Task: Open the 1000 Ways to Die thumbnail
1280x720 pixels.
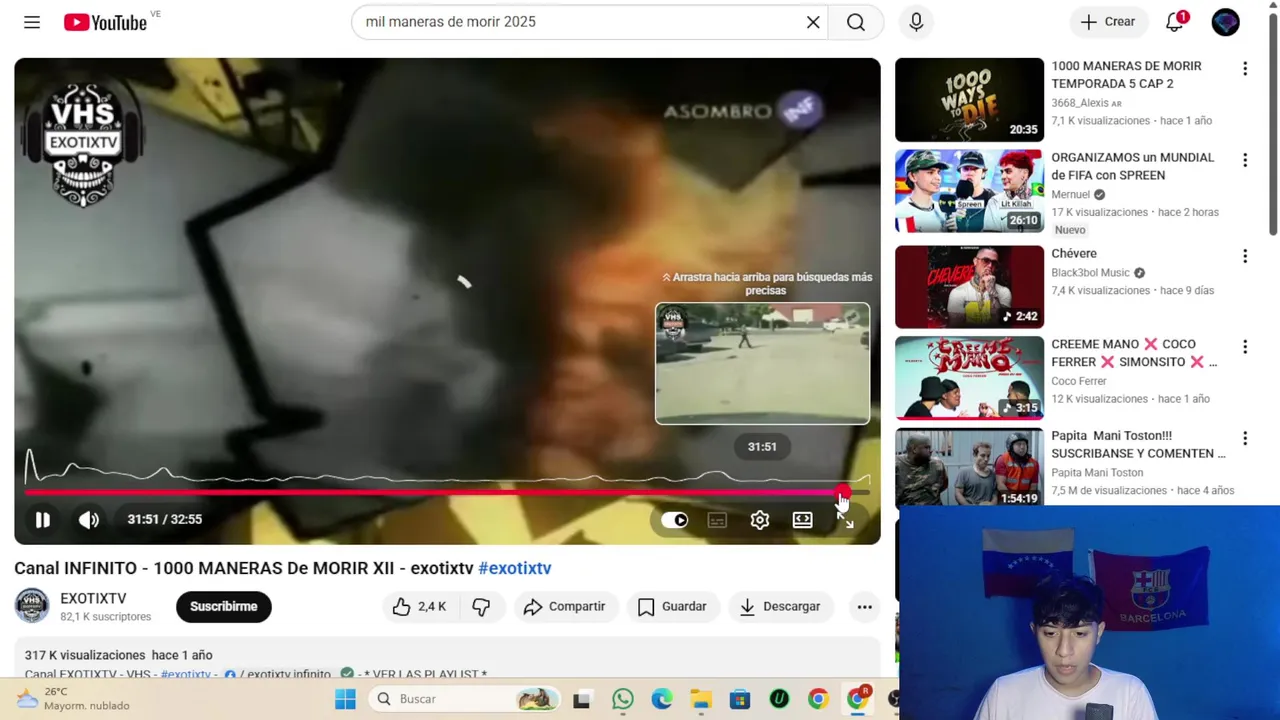Action: (969, 100)
